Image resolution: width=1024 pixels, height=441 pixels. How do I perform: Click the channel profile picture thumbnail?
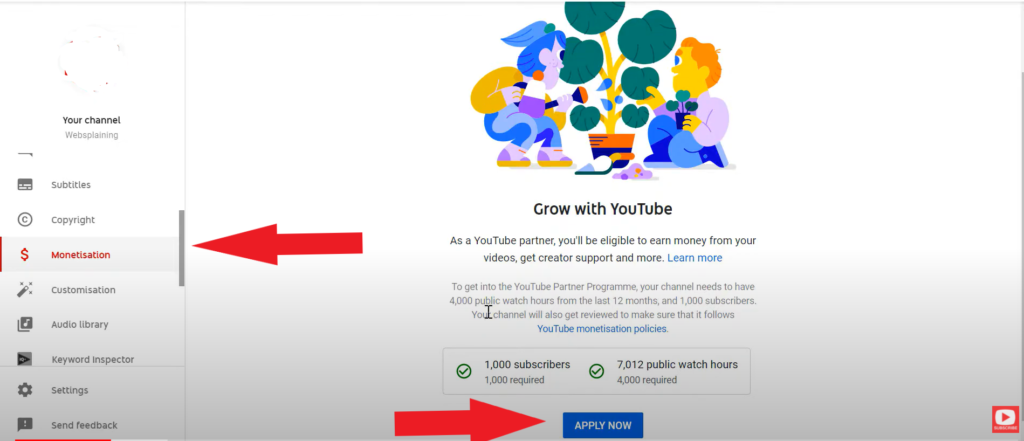[91, 60]
